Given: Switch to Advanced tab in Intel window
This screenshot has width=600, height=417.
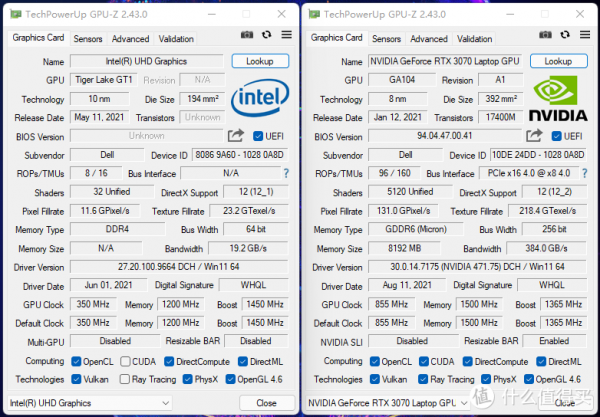Looking at the screenshot, I should 130,39.
